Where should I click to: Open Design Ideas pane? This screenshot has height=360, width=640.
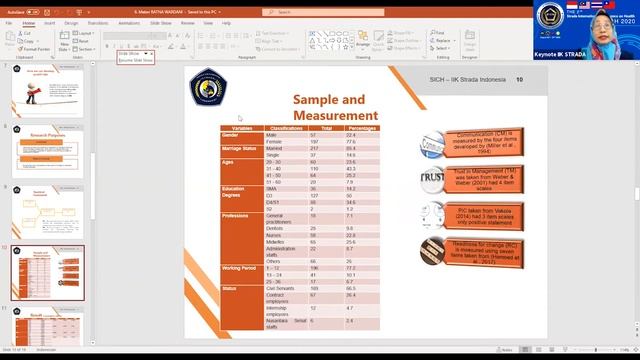click(x=470, y=40)
